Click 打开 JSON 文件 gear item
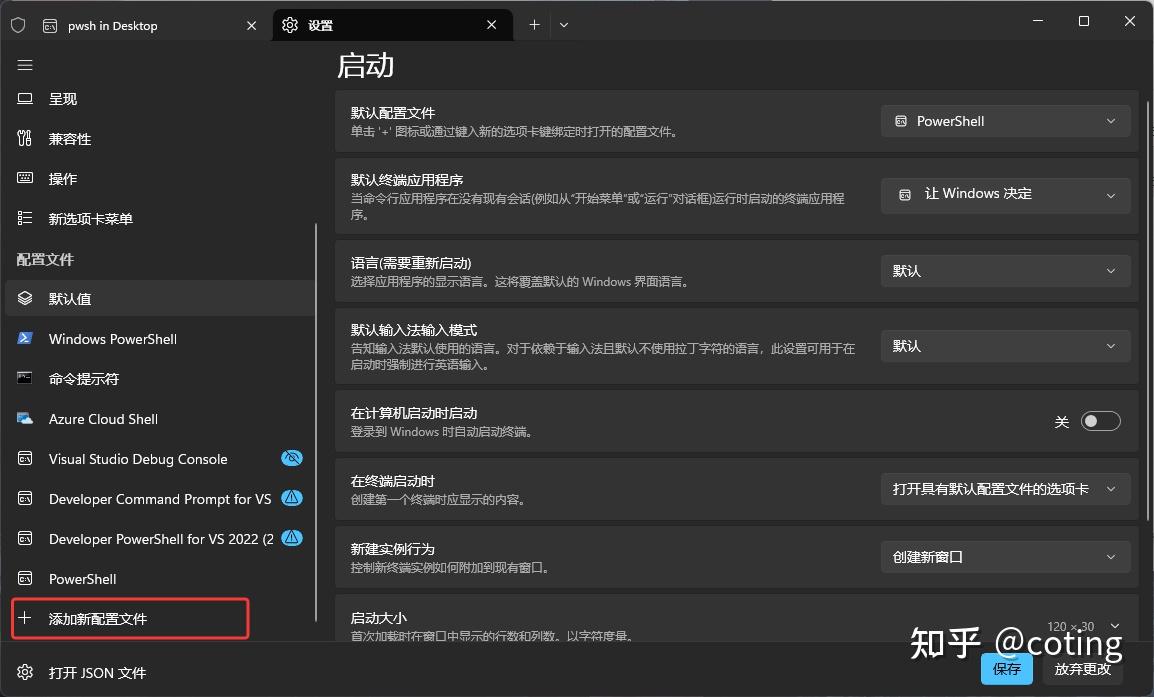 (160, 673)
